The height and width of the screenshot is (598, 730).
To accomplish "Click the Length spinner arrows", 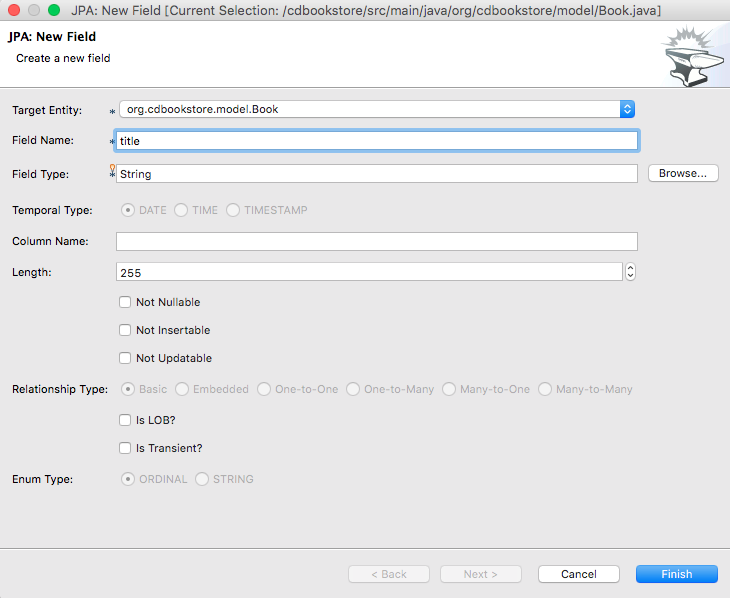I will [630, 272].
